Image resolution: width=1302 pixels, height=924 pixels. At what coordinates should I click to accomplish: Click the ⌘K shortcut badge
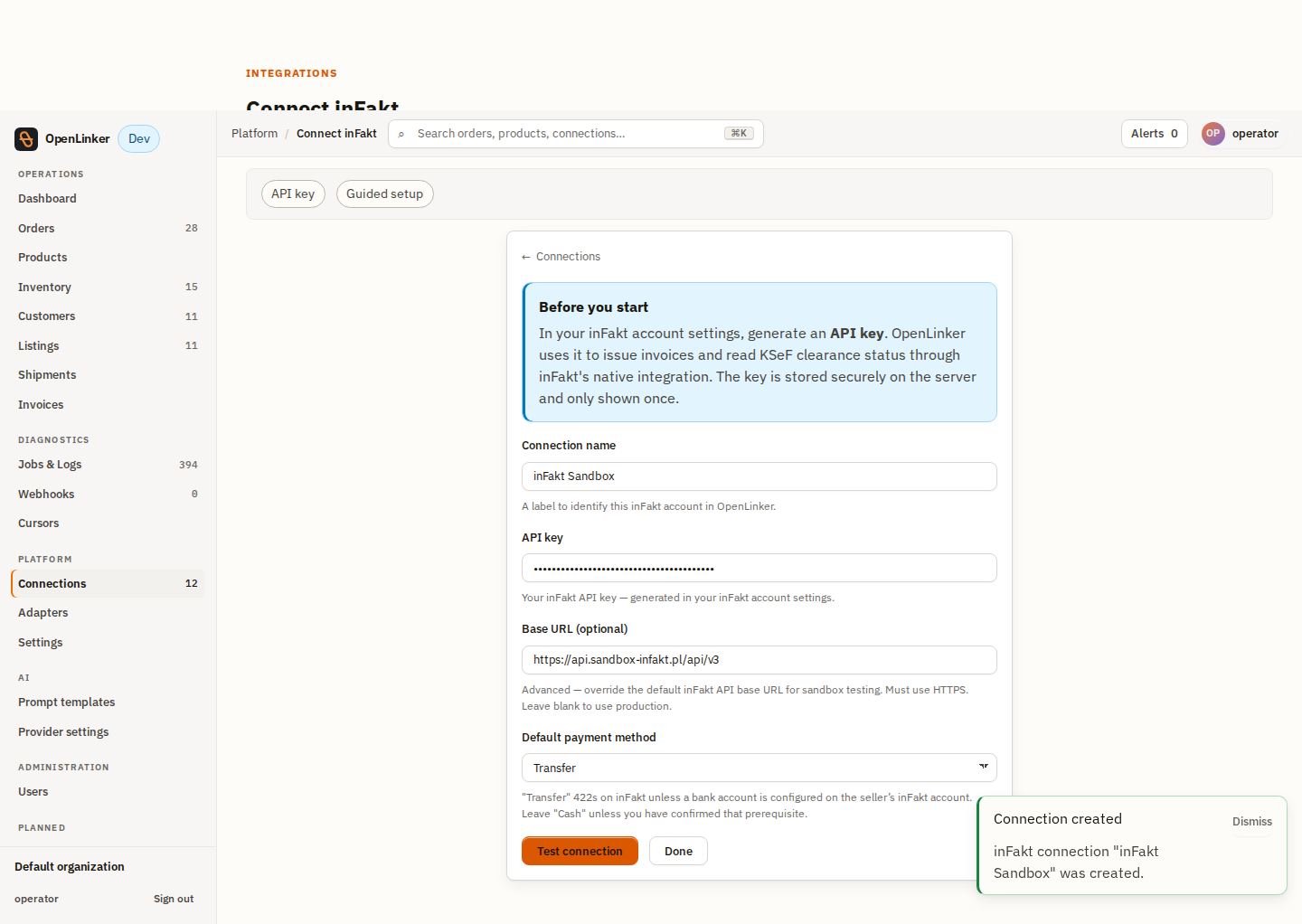(739, 133)
